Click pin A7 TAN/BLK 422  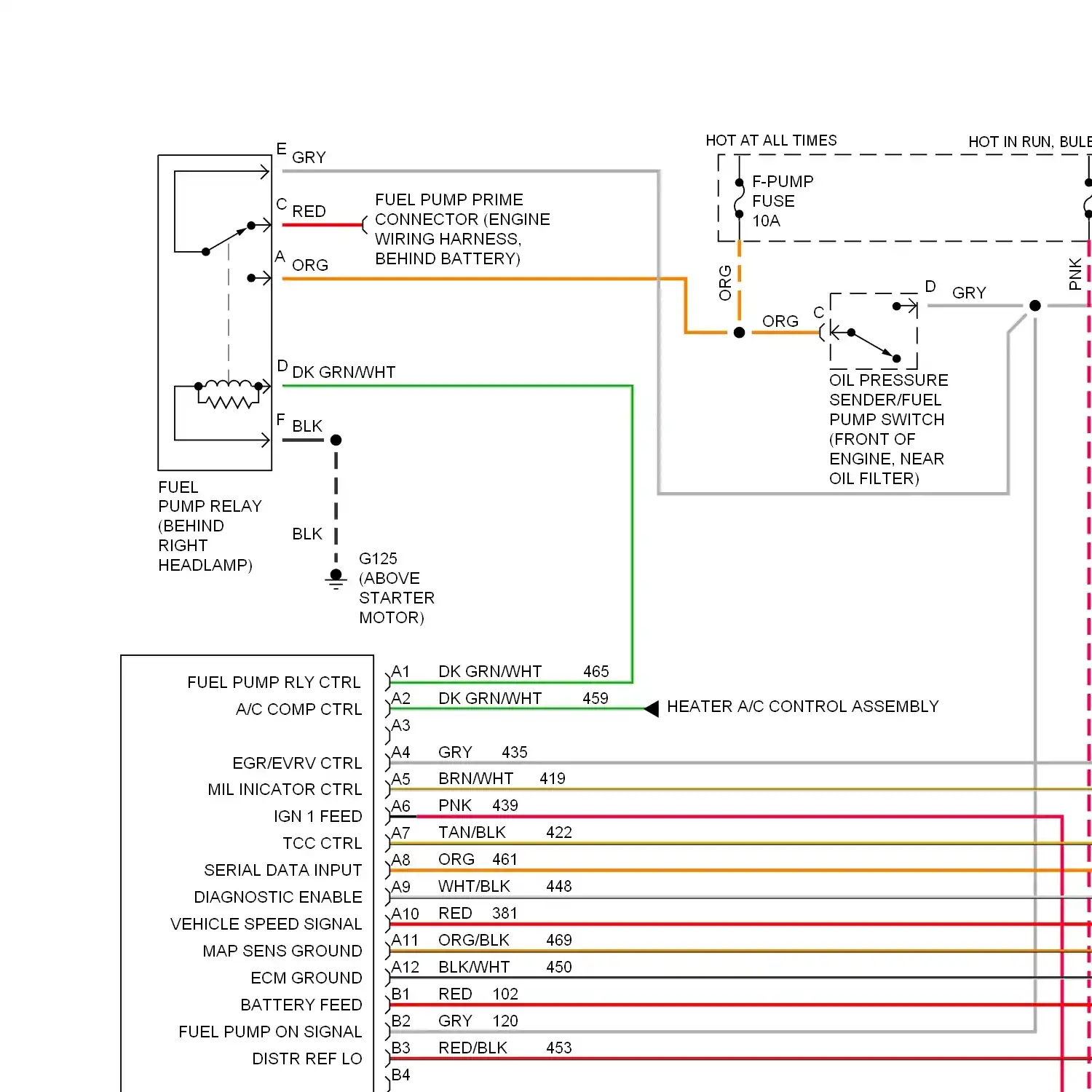(x=482, y=832)
